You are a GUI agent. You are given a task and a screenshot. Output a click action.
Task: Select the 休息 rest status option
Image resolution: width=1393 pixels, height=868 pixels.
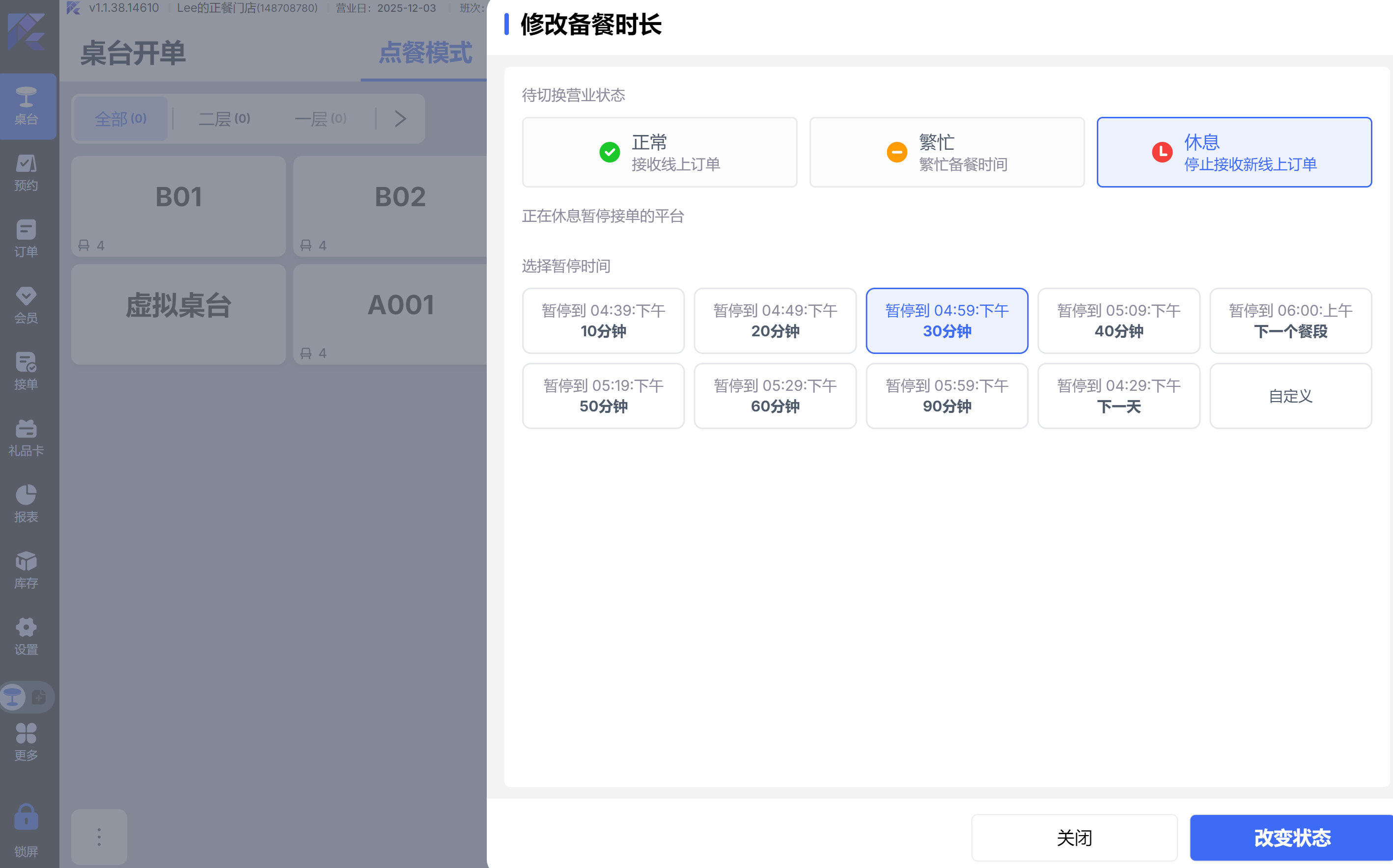pyautogui.click(x=1233, y=152)
